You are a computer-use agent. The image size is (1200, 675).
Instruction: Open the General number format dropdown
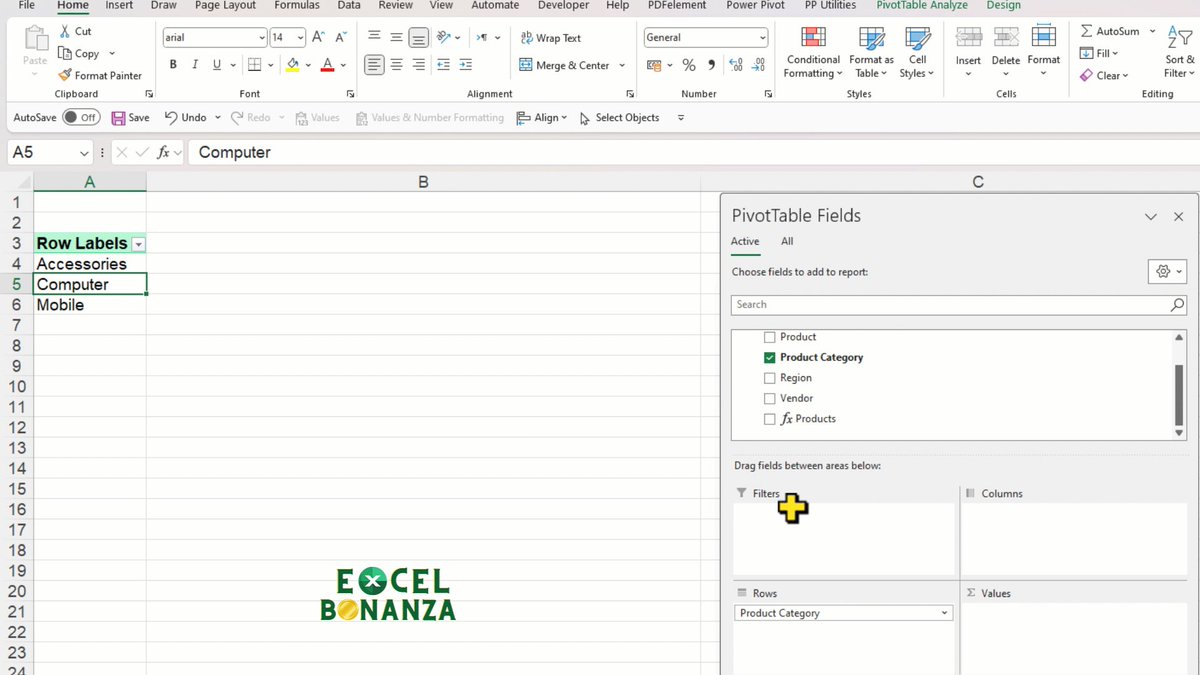coord(763,38)
